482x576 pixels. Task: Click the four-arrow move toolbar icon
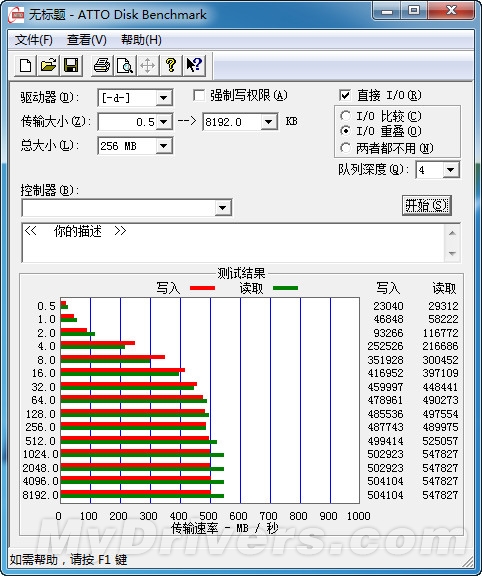coord(148,66)
